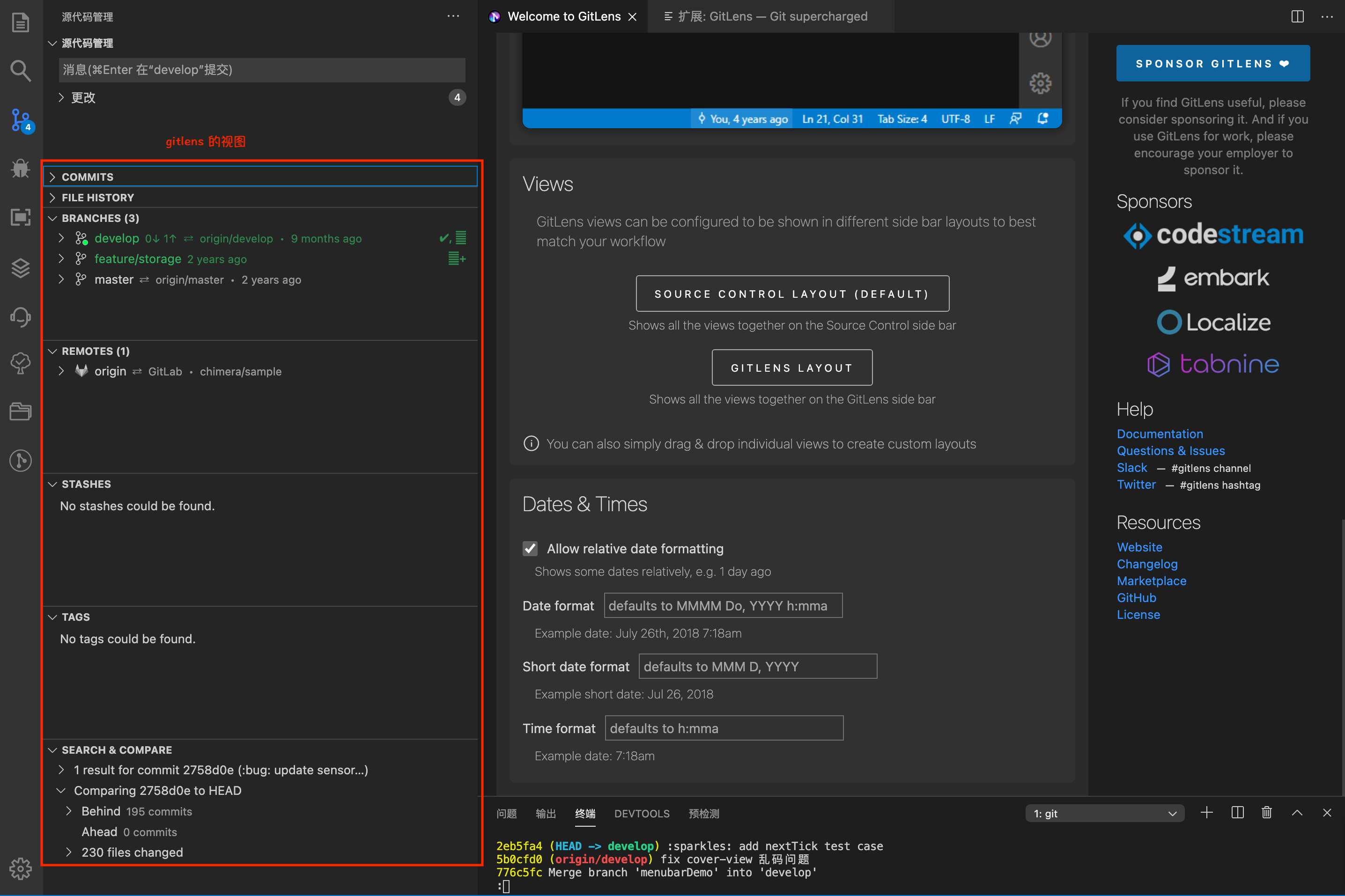Open the Documentation help link
Screen dimensions: 1345x896
(x=1159, y=433)
